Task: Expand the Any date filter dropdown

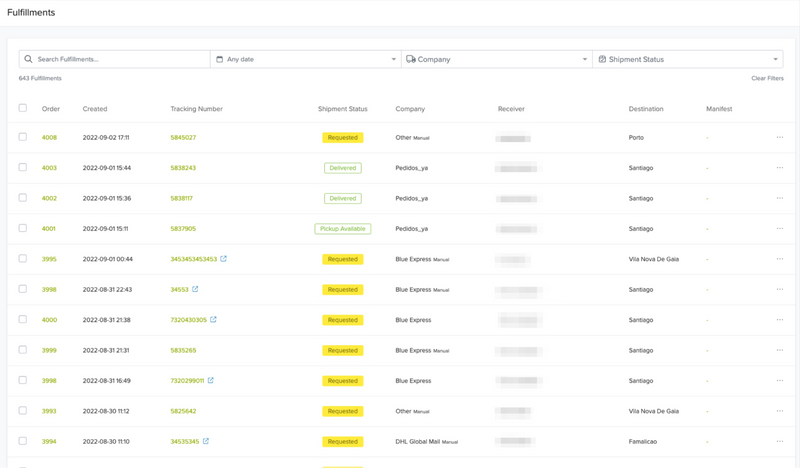Action: click(x=305, y=59)
